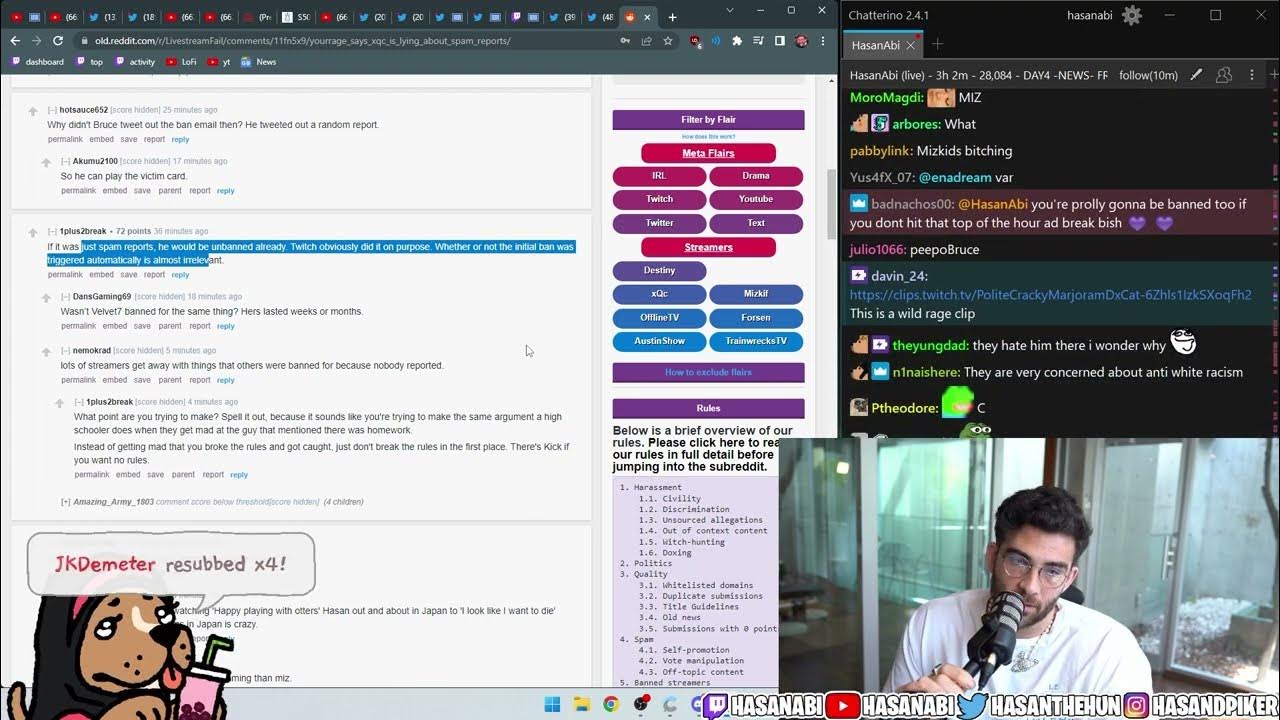
Task: Filter by the TrainwrecksTV flair
Action: click(756, 341)
